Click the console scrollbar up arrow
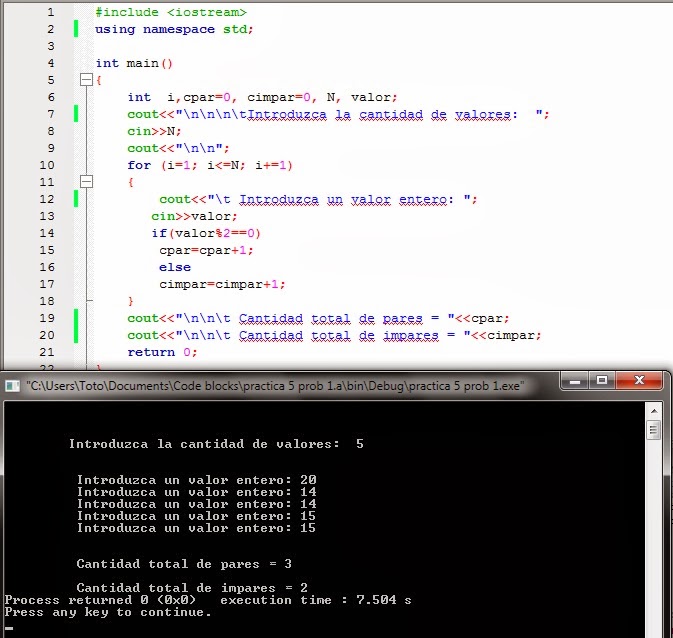The width and height of the screenshot is (673, 638). 654,411
